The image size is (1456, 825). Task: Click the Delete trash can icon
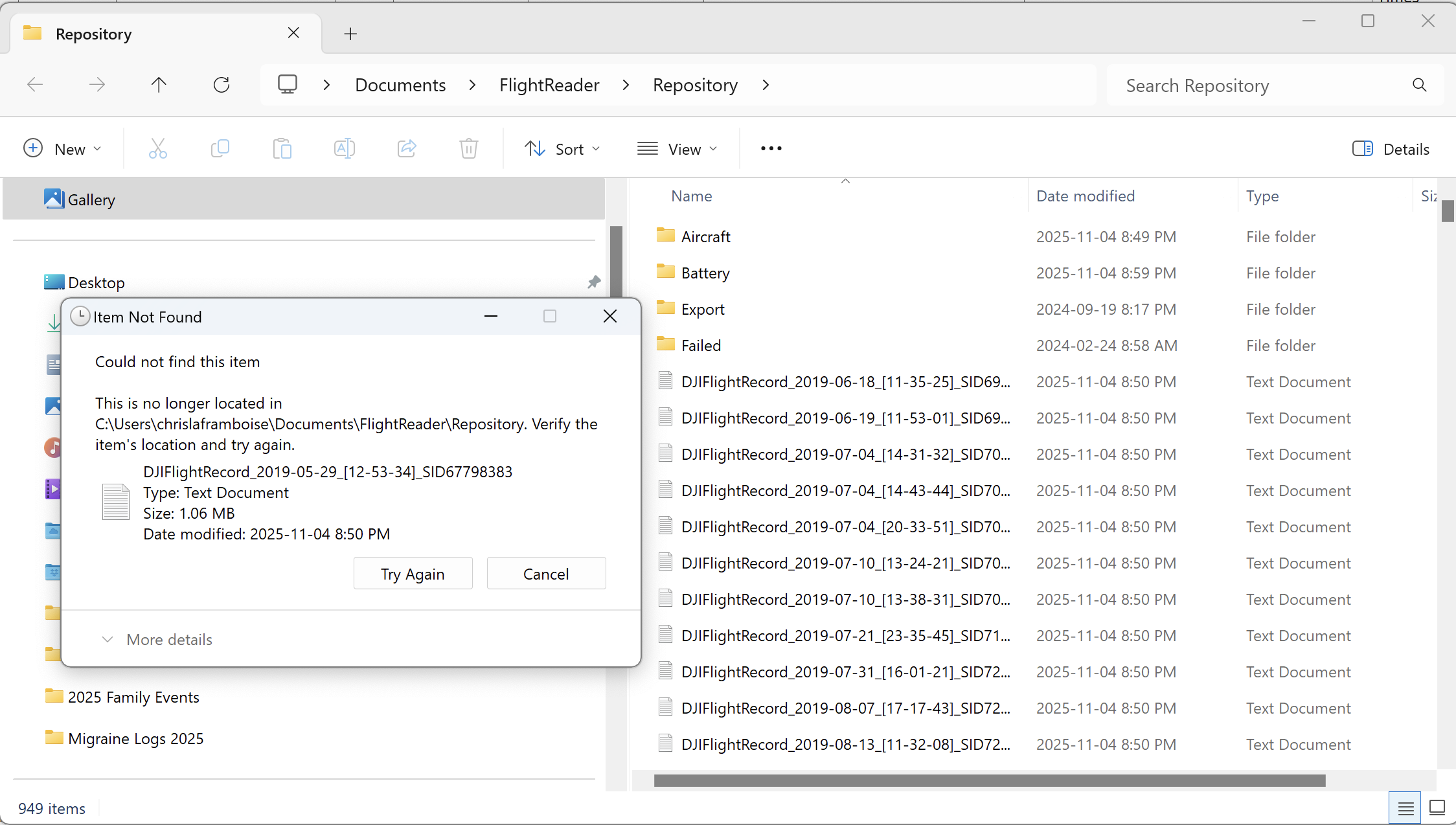click(x=468, y=149)
